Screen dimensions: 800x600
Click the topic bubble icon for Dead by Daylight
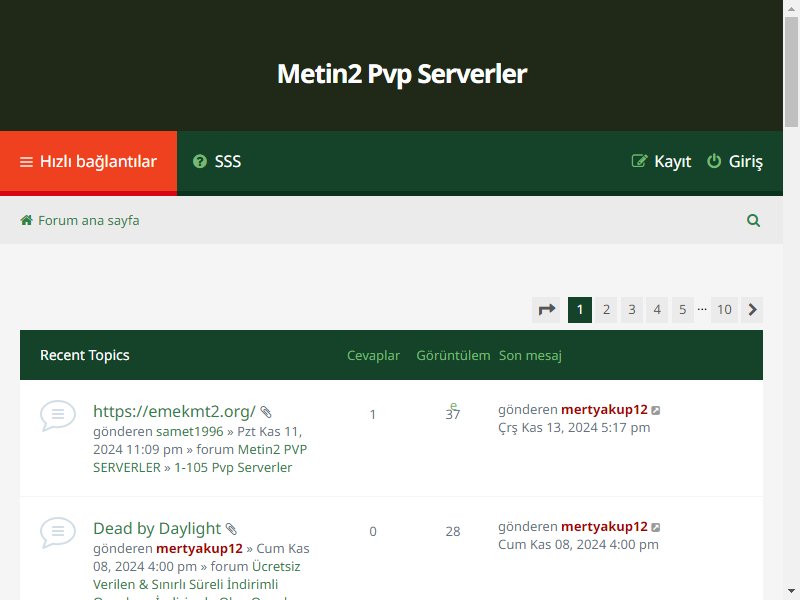click(58, 533)
